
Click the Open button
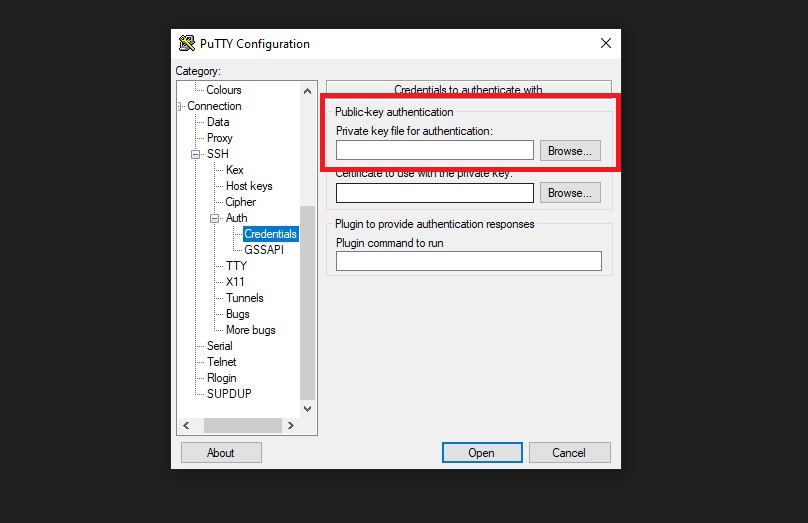coord(481,453)
